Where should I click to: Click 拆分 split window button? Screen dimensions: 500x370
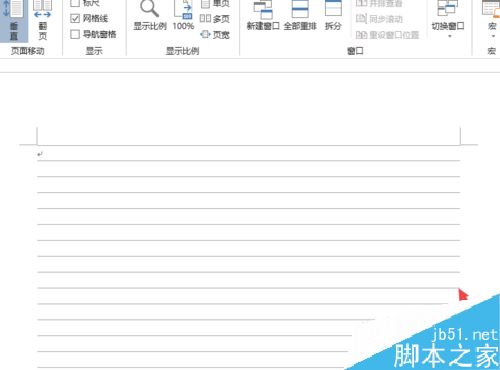pos(333,16)
